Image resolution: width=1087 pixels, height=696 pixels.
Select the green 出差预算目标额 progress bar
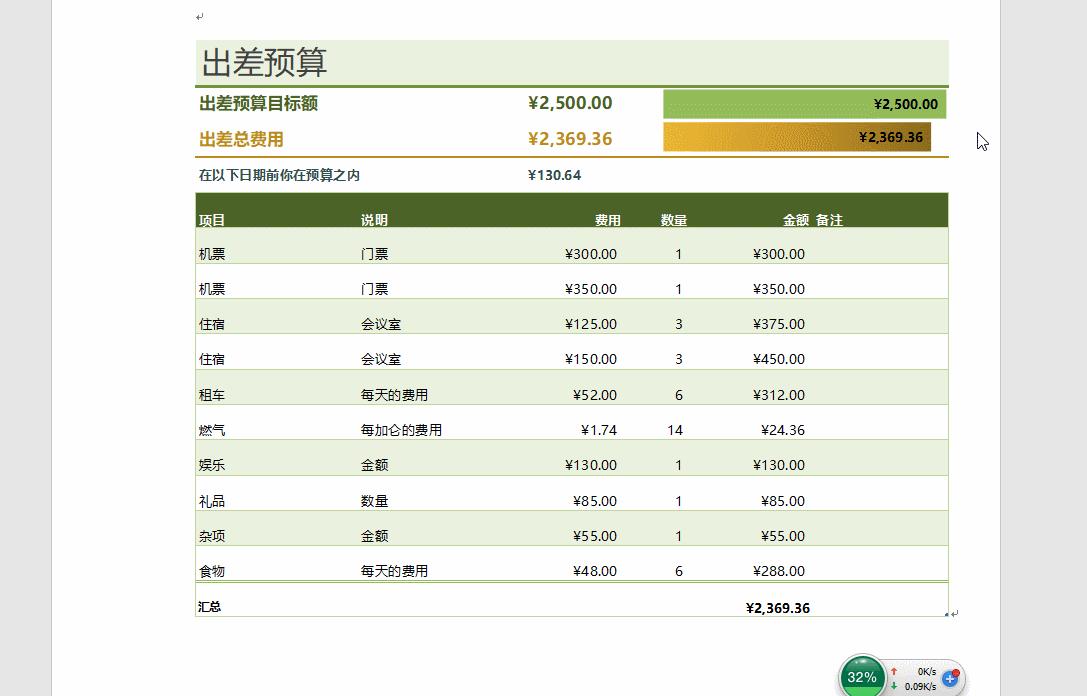(803, 103)
